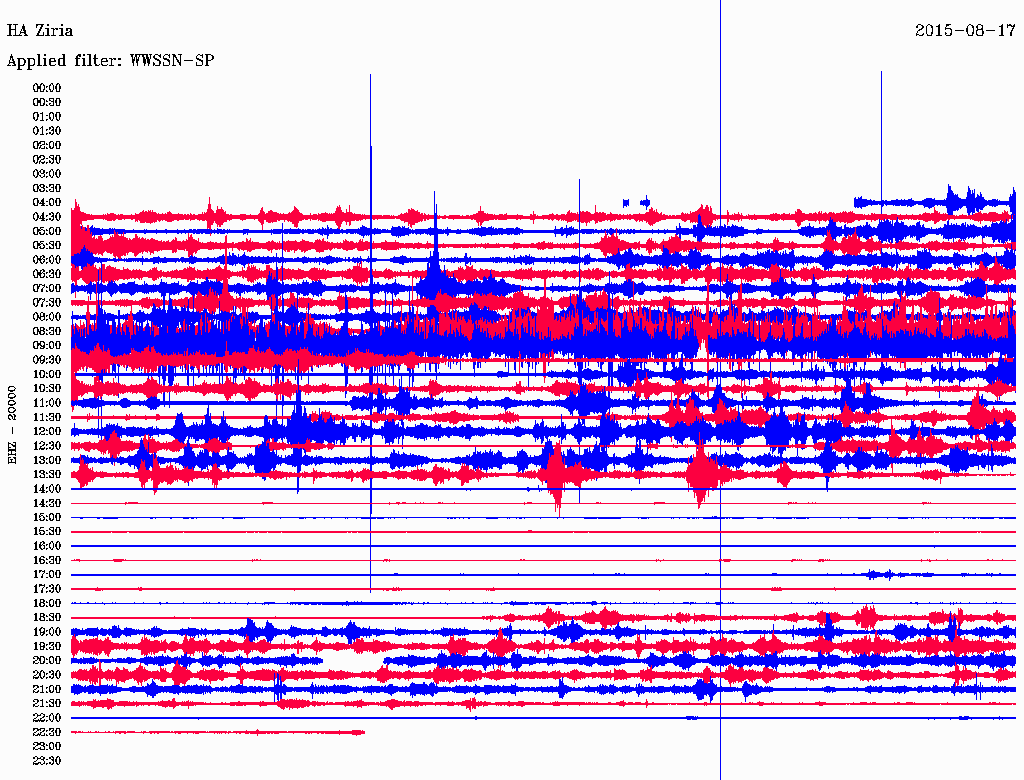
Task: Select the 08:30 time label
Action: point(47,332)
